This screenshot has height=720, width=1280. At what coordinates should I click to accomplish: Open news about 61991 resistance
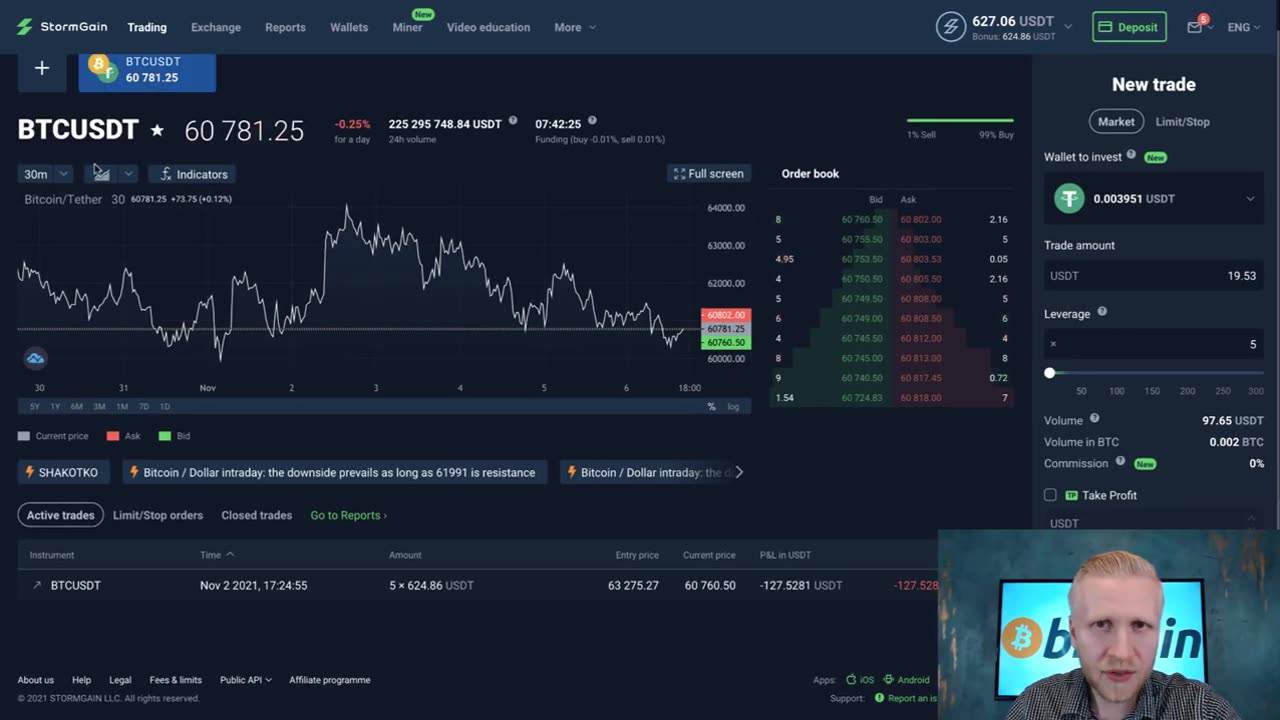click(x=335, y=472)
